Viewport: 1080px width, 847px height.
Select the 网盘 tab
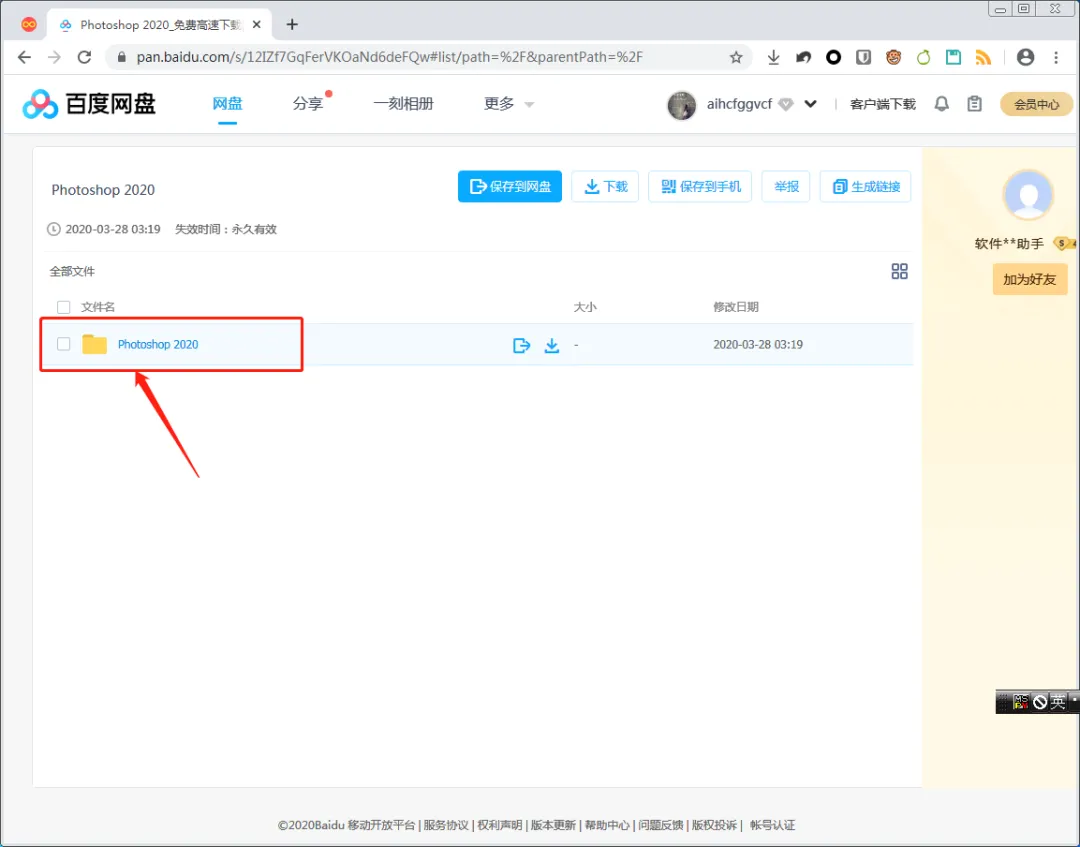[227, 104]
